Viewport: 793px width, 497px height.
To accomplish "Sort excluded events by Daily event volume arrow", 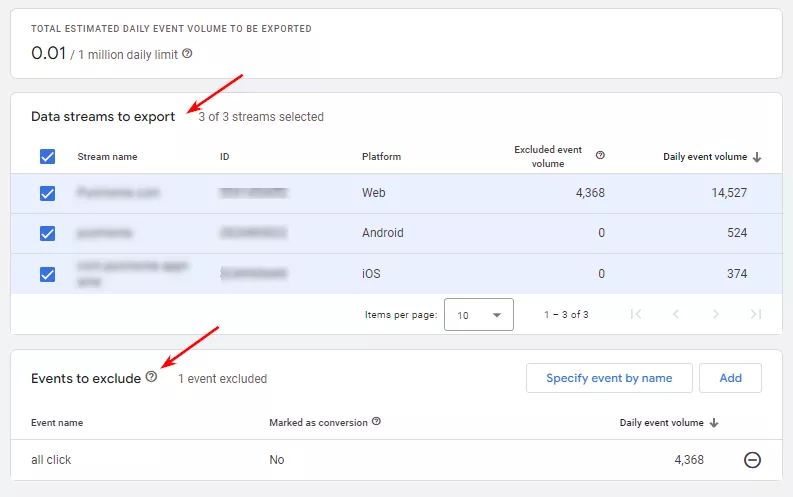I will coord(714,423).
